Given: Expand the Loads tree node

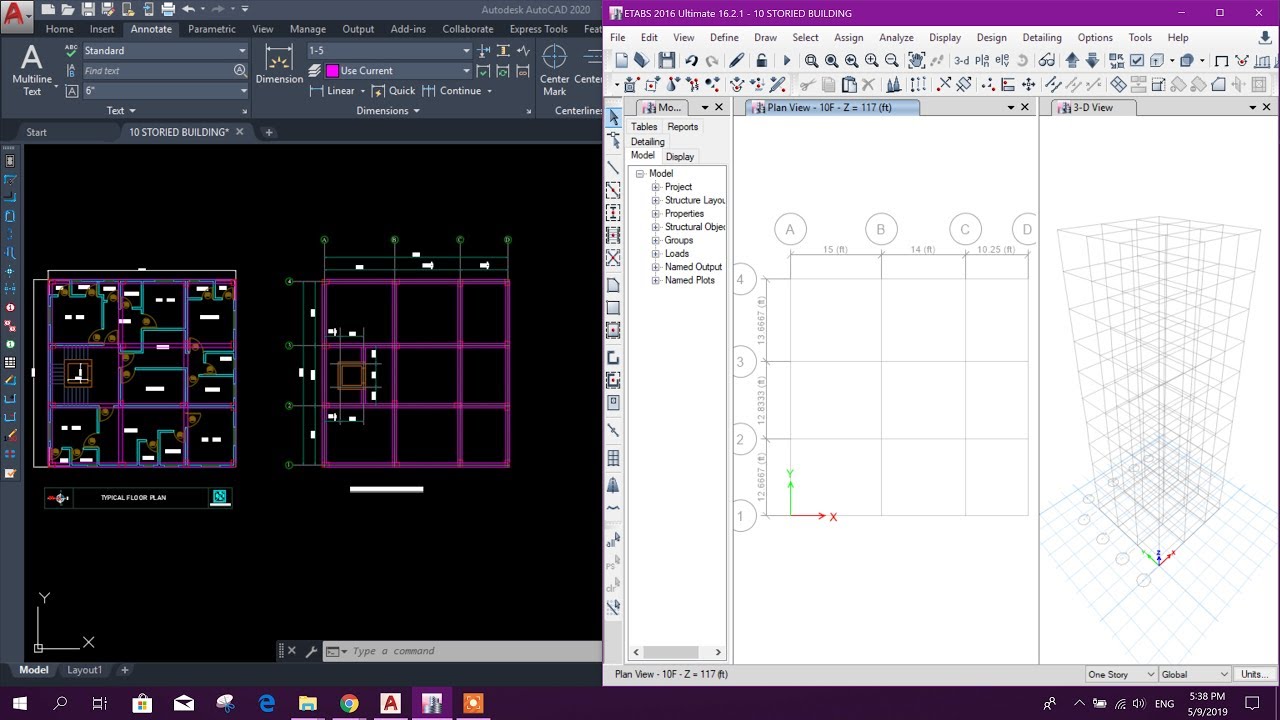Looking at the screenshot, I should click(655, 253).
